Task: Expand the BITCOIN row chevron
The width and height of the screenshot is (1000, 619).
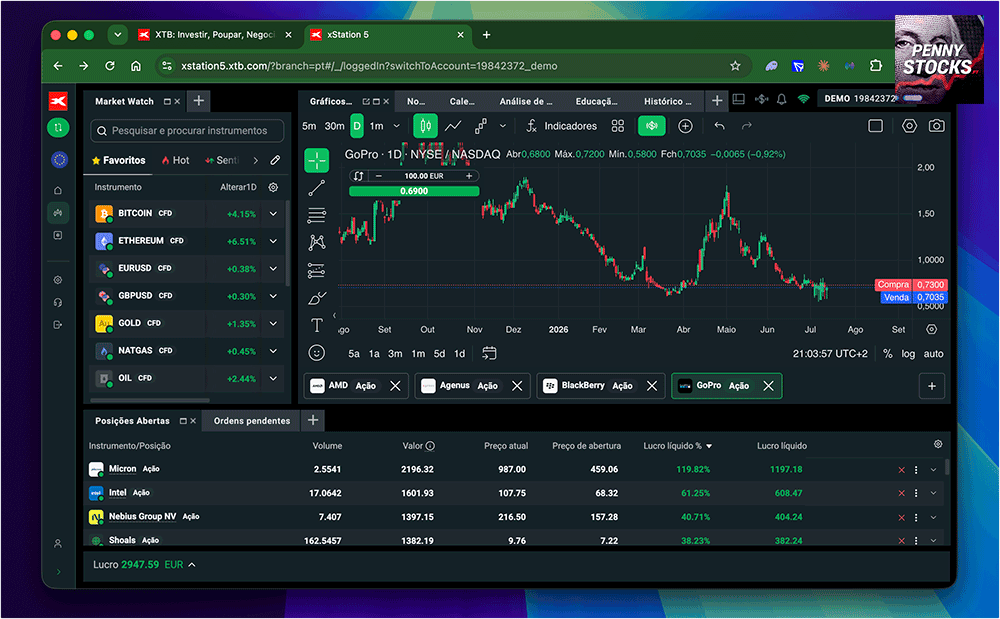Action: click(x=273, y=214)
